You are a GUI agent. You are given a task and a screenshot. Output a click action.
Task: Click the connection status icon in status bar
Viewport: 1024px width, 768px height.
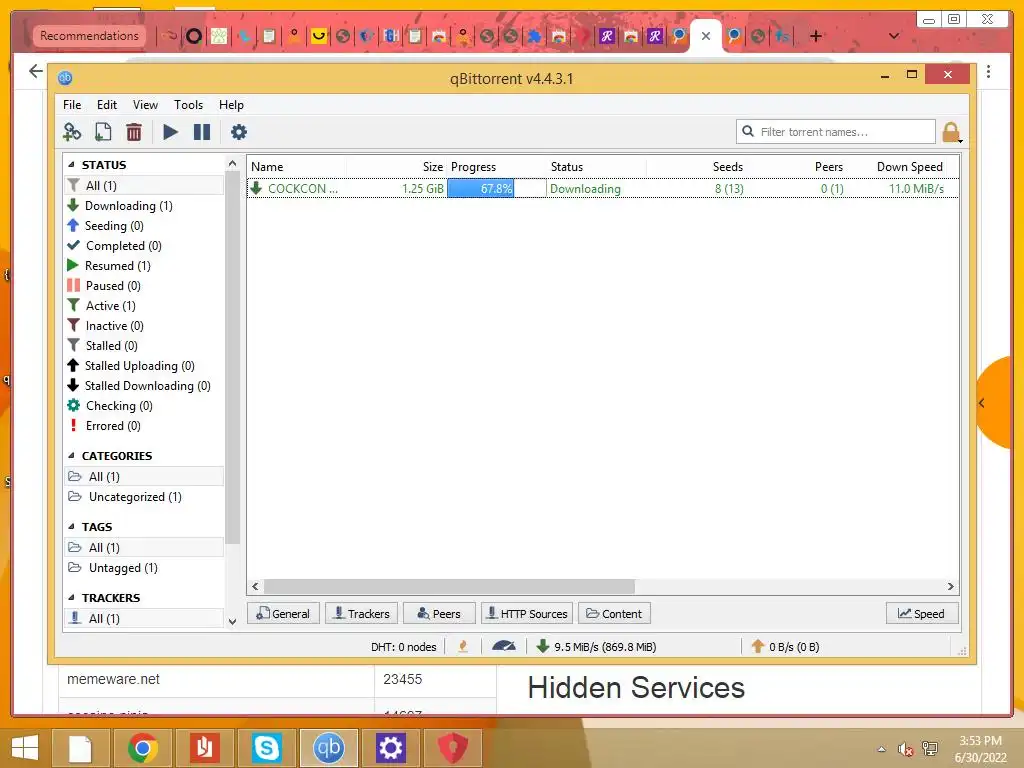tap(463, 647)
